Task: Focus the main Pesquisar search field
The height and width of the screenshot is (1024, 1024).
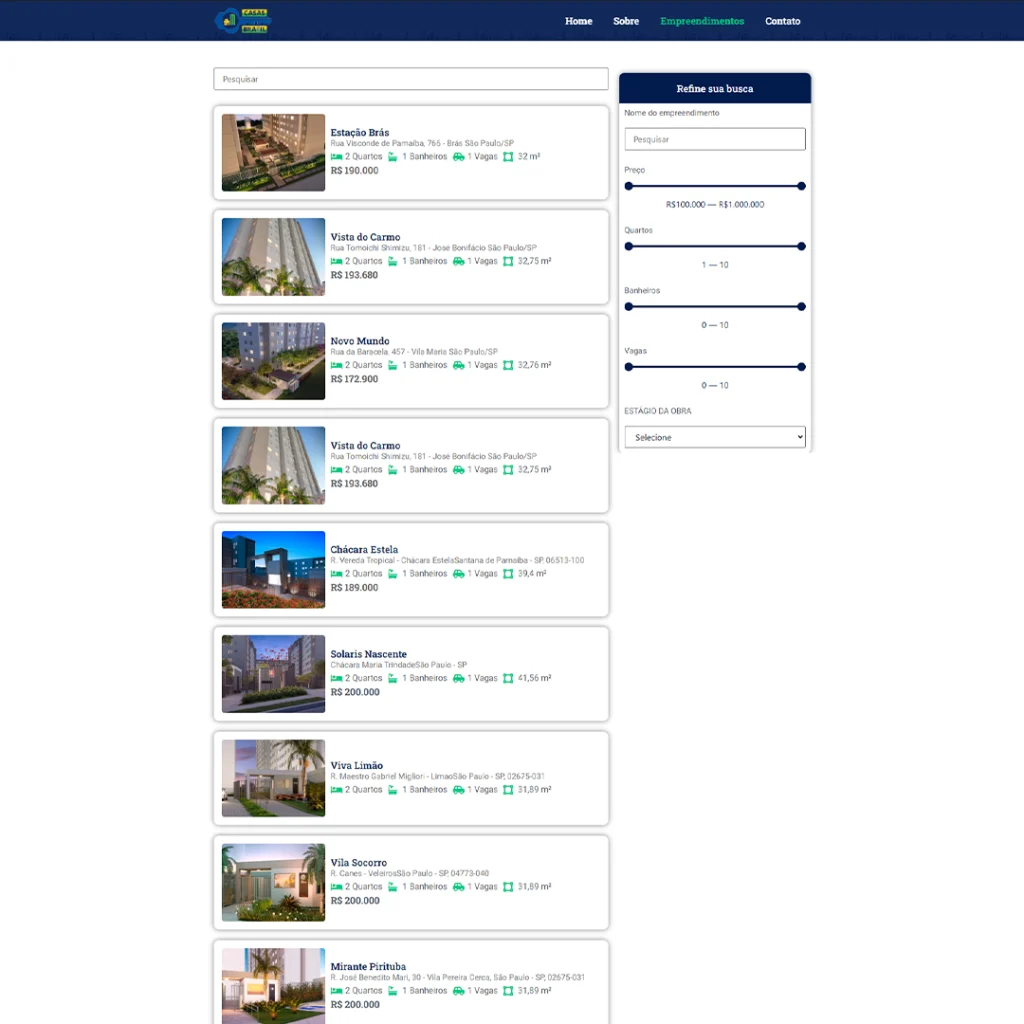Action: pyautogui.click(x=410, y=79)
